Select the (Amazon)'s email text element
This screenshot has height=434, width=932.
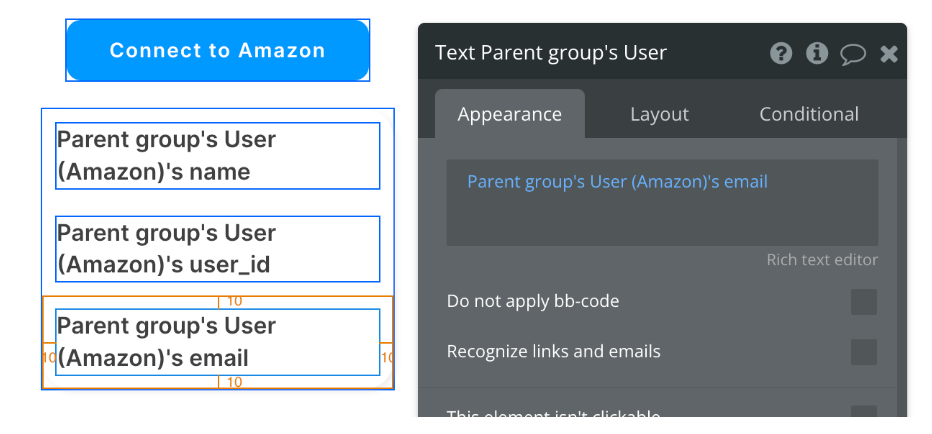(x=218, y=342)
